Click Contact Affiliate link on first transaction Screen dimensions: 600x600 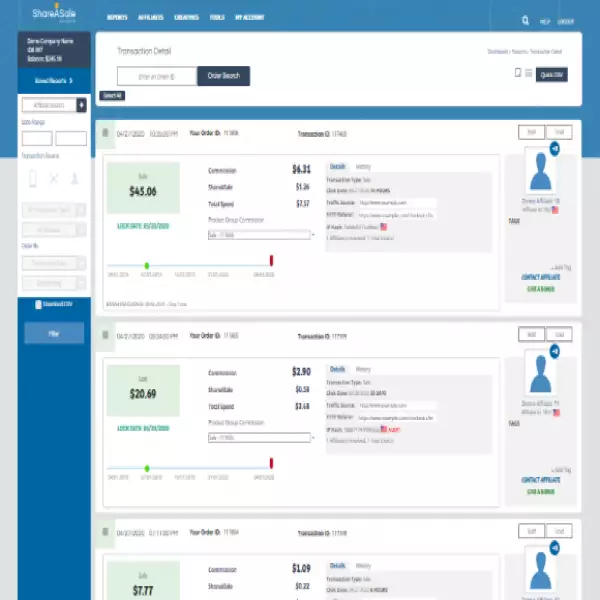point(540,276)
